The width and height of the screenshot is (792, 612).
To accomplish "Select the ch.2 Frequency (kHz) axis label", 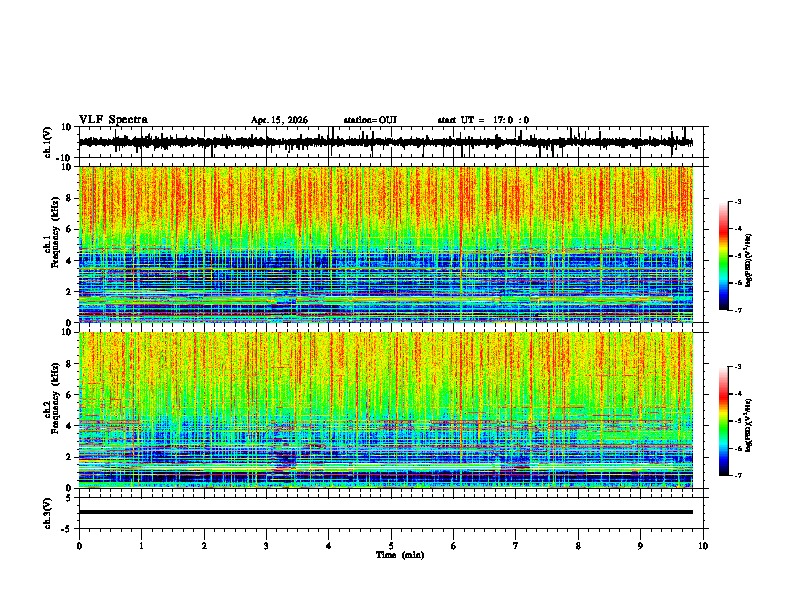I will tap(51, 410).
